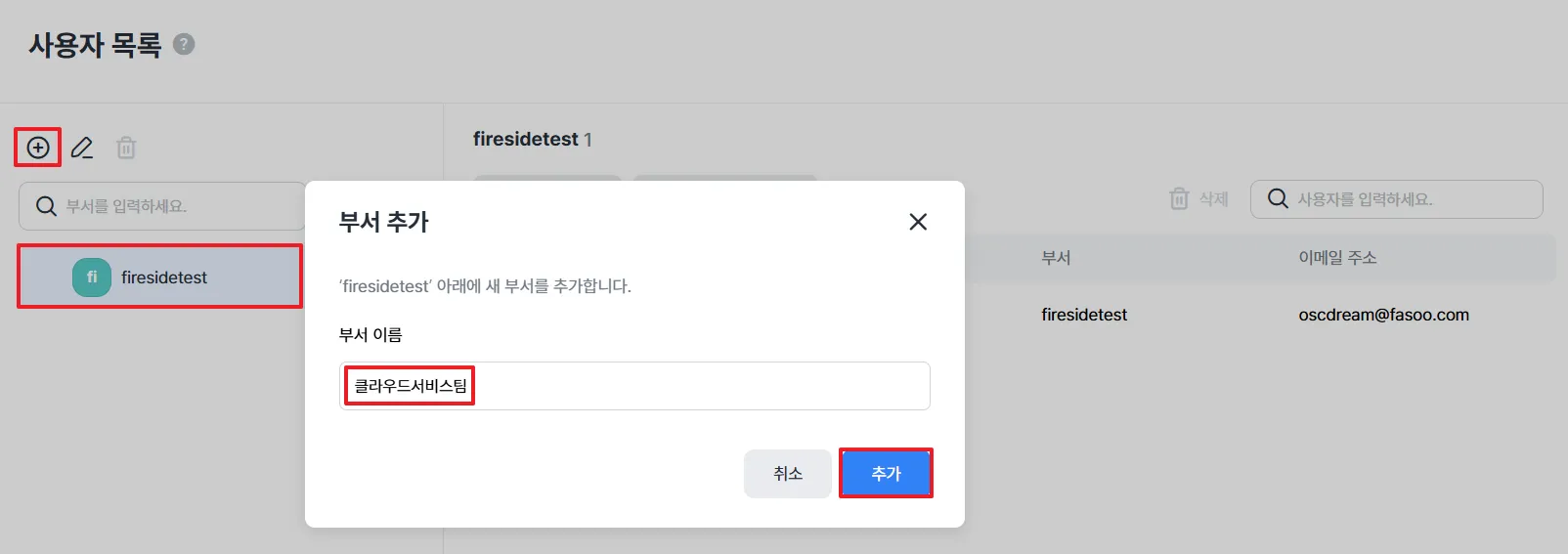Screen dimensions: 1568x554
Task: Click the 이메일 주소 column header
Action: [x=1337, y=258]
